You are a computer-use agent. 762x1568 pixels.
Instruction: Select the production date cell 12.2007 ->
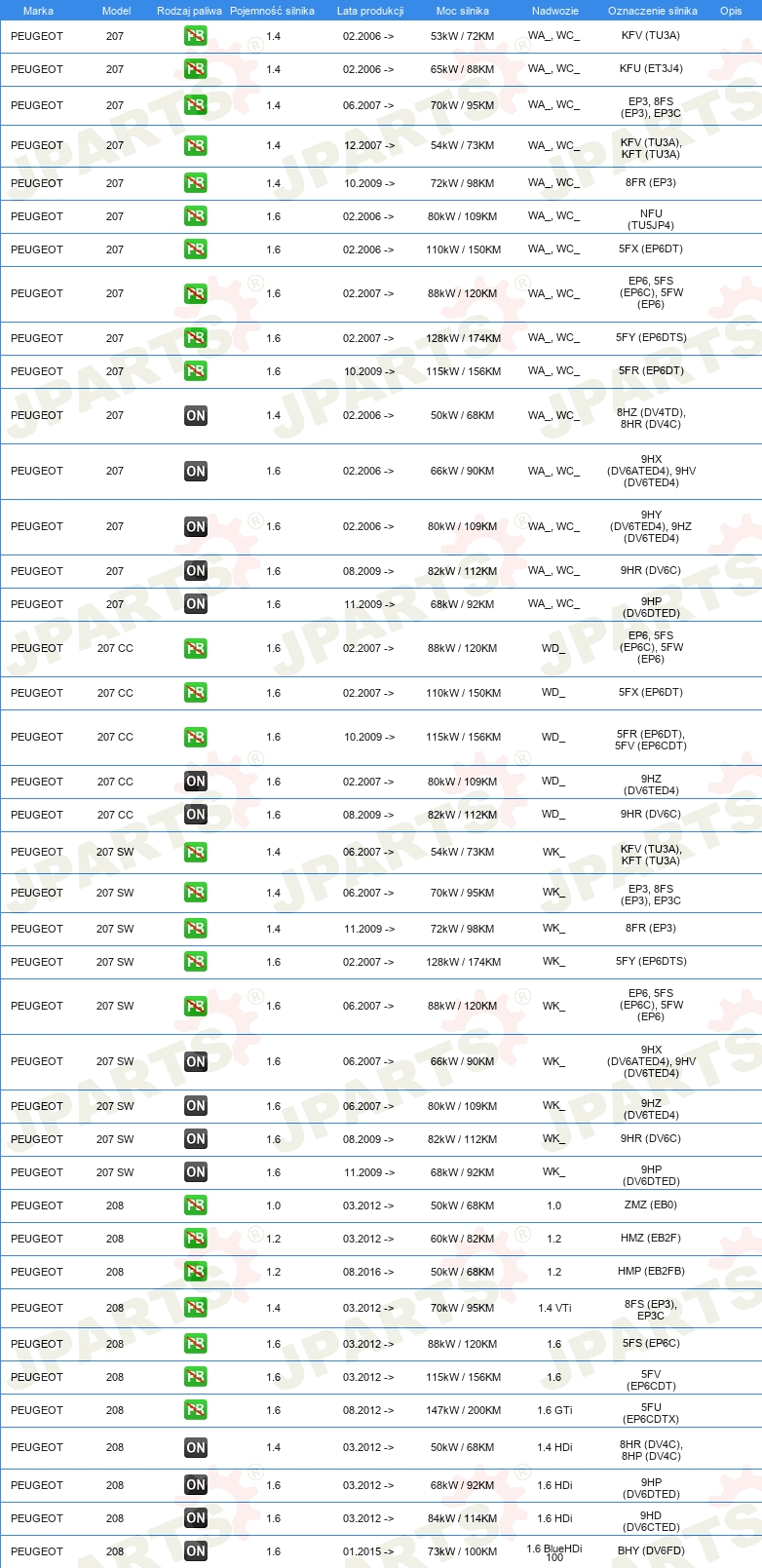coord(368,145)
